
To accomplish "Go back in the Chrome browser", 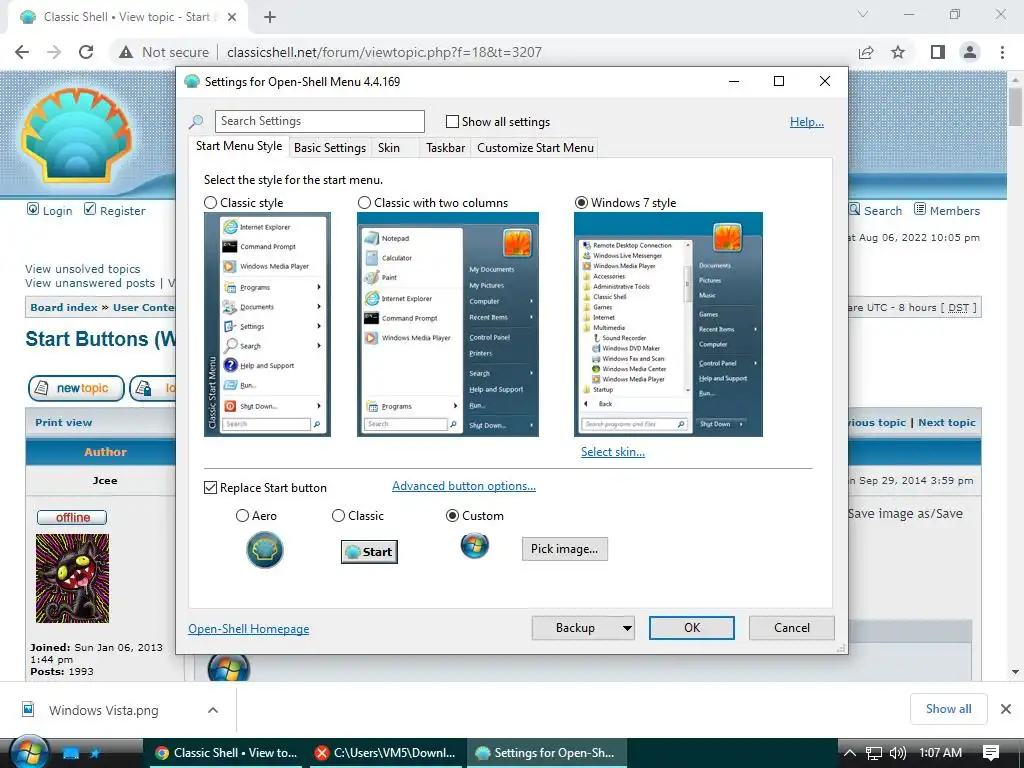I will 22,52.
